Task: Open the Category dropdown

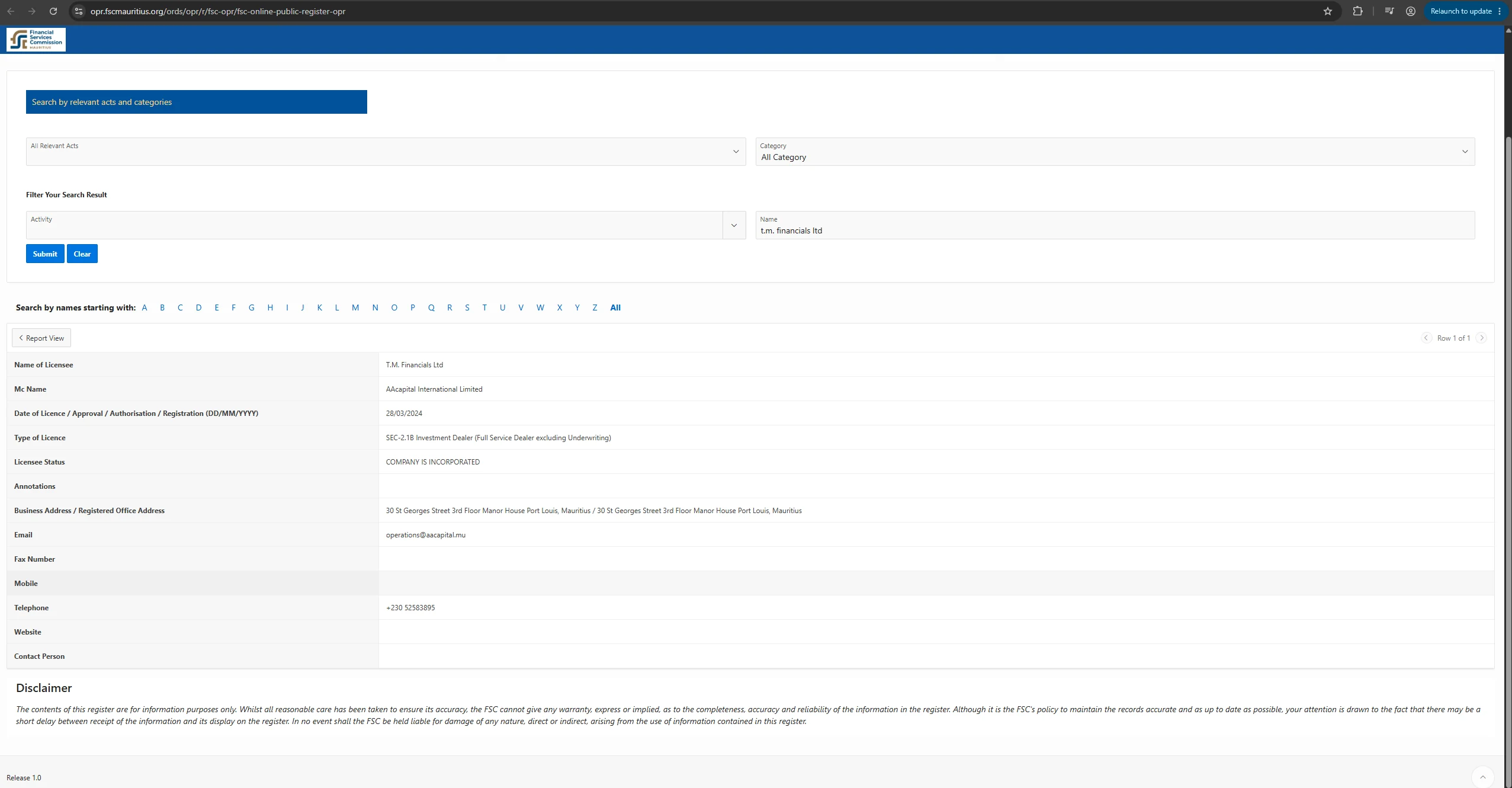Action: pyautogui.click(x=1115, y=152)
